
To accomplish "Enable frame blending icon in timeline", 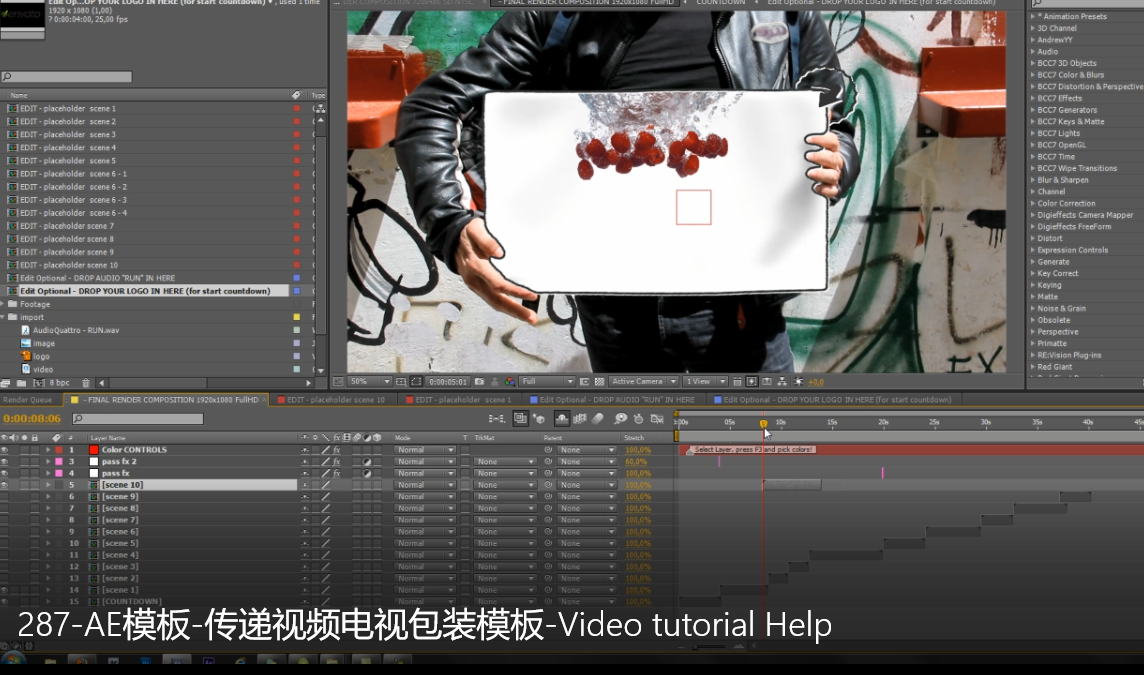I will point(579,419).
